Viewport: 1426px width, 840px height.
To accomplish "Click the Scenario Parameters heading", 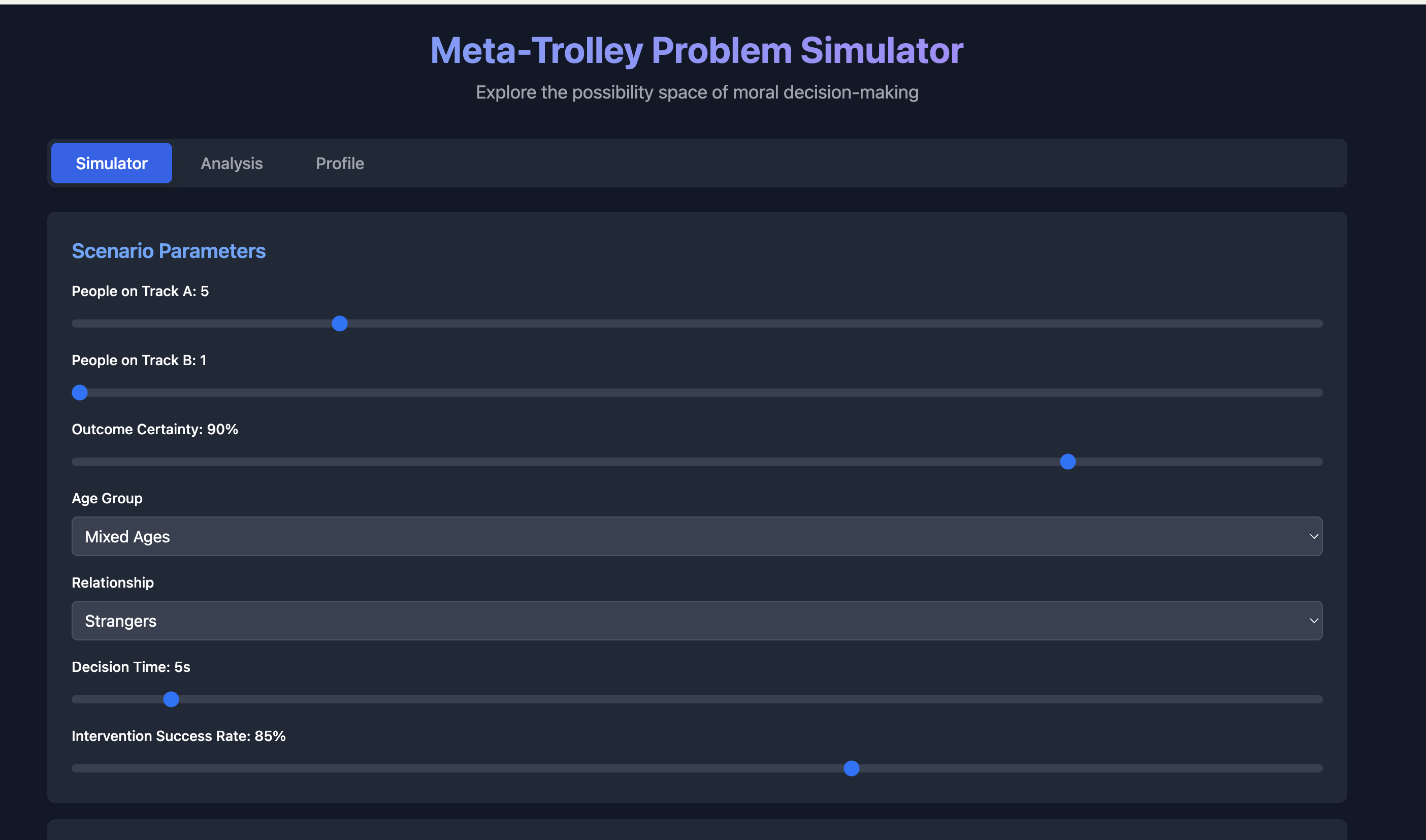I will 168,251.
